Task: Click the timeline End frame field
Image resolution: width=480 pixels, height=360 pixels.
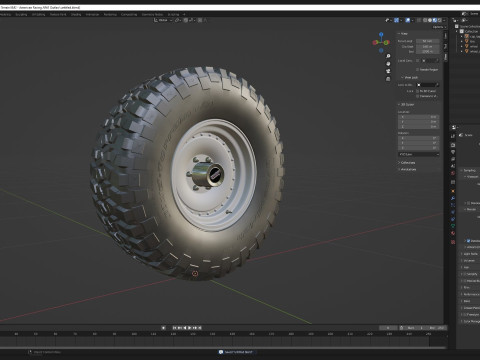Action: [x=436, y=328]
